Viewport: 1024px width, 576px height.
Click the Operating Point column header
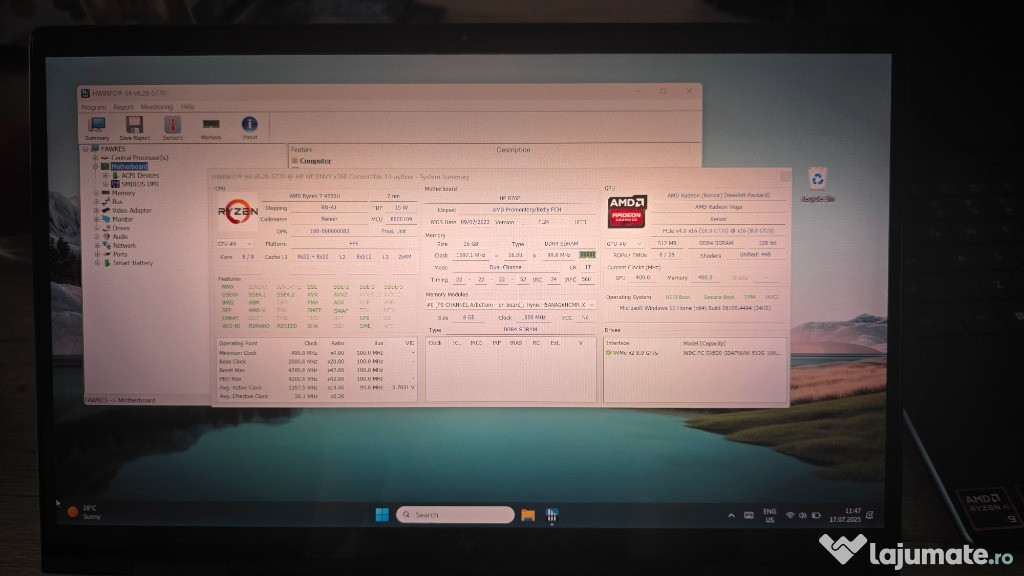pyautogui.click(x=238, y=343)
